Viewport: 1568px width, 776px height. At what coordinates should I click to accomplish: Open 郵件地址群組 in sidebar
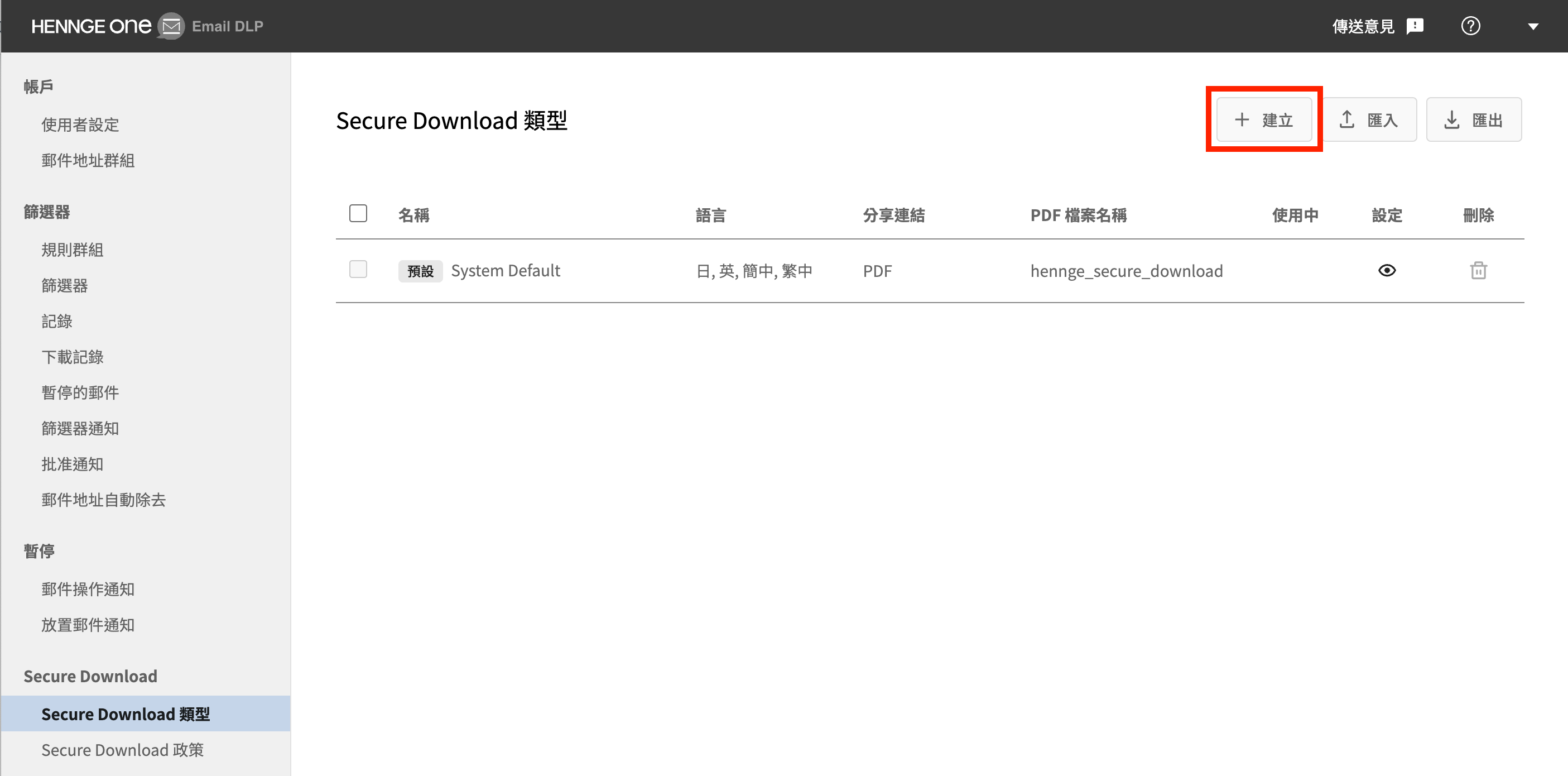[x=88, y=160]
